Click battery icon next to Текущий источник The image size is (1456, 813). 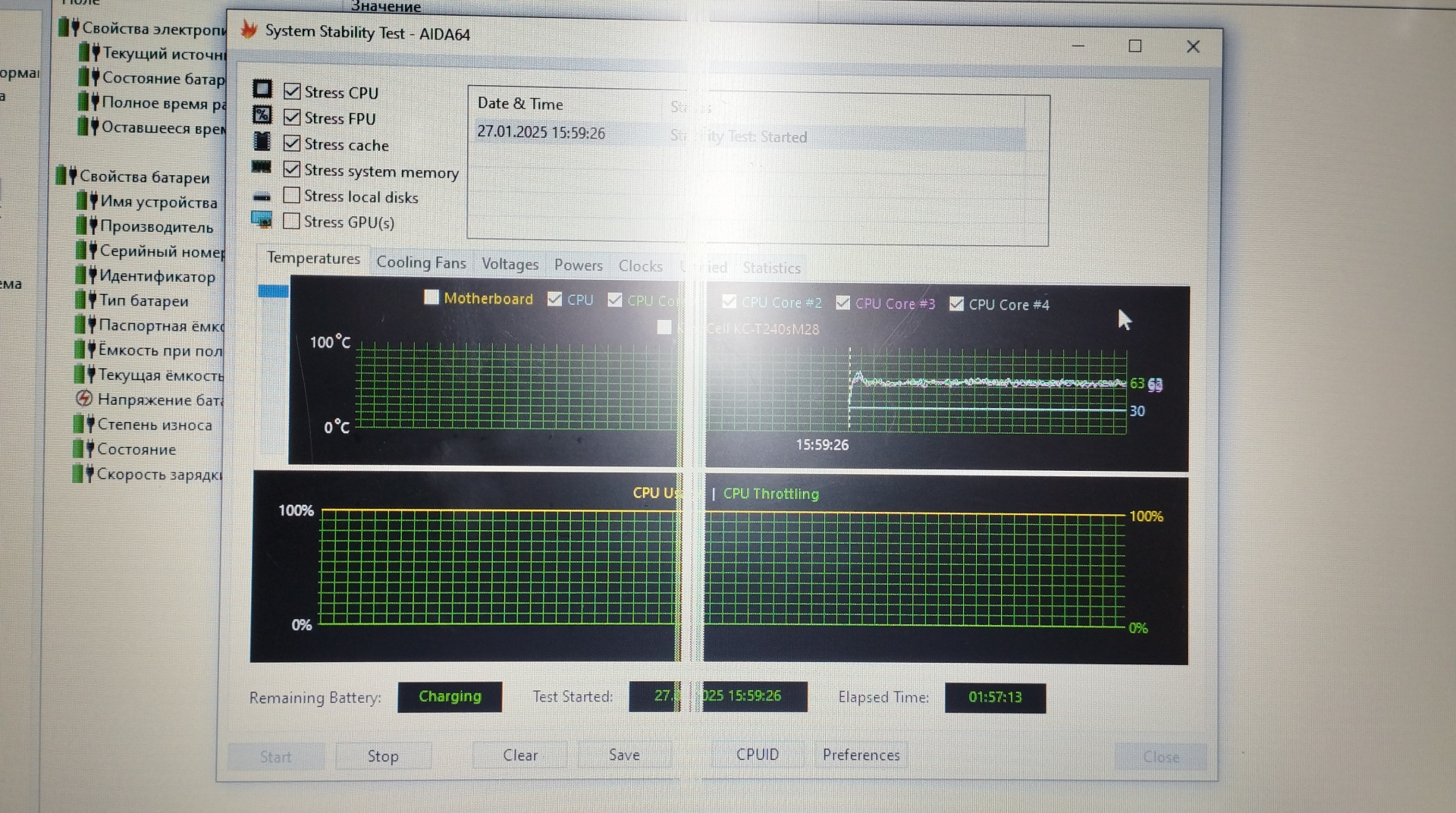coord(90,52)
